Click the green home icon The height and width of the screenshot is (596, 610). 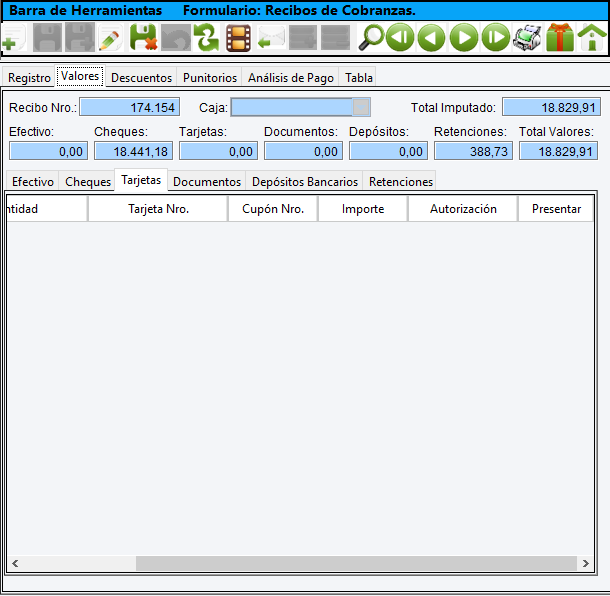click(592, 39)
